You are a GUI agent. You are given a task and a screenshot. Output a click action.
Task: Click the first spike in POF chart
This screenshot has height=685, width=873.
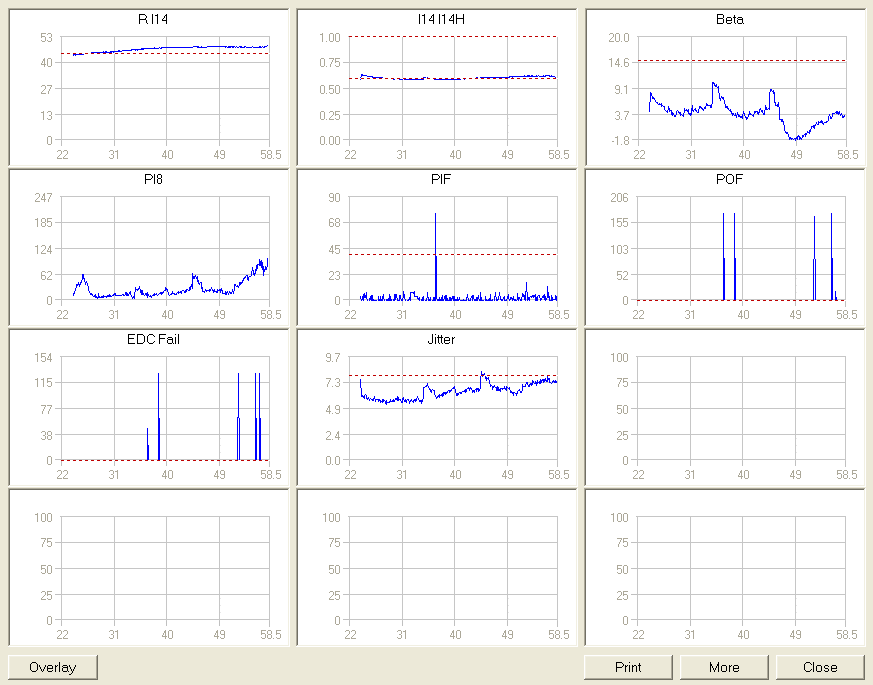[724, 250]
